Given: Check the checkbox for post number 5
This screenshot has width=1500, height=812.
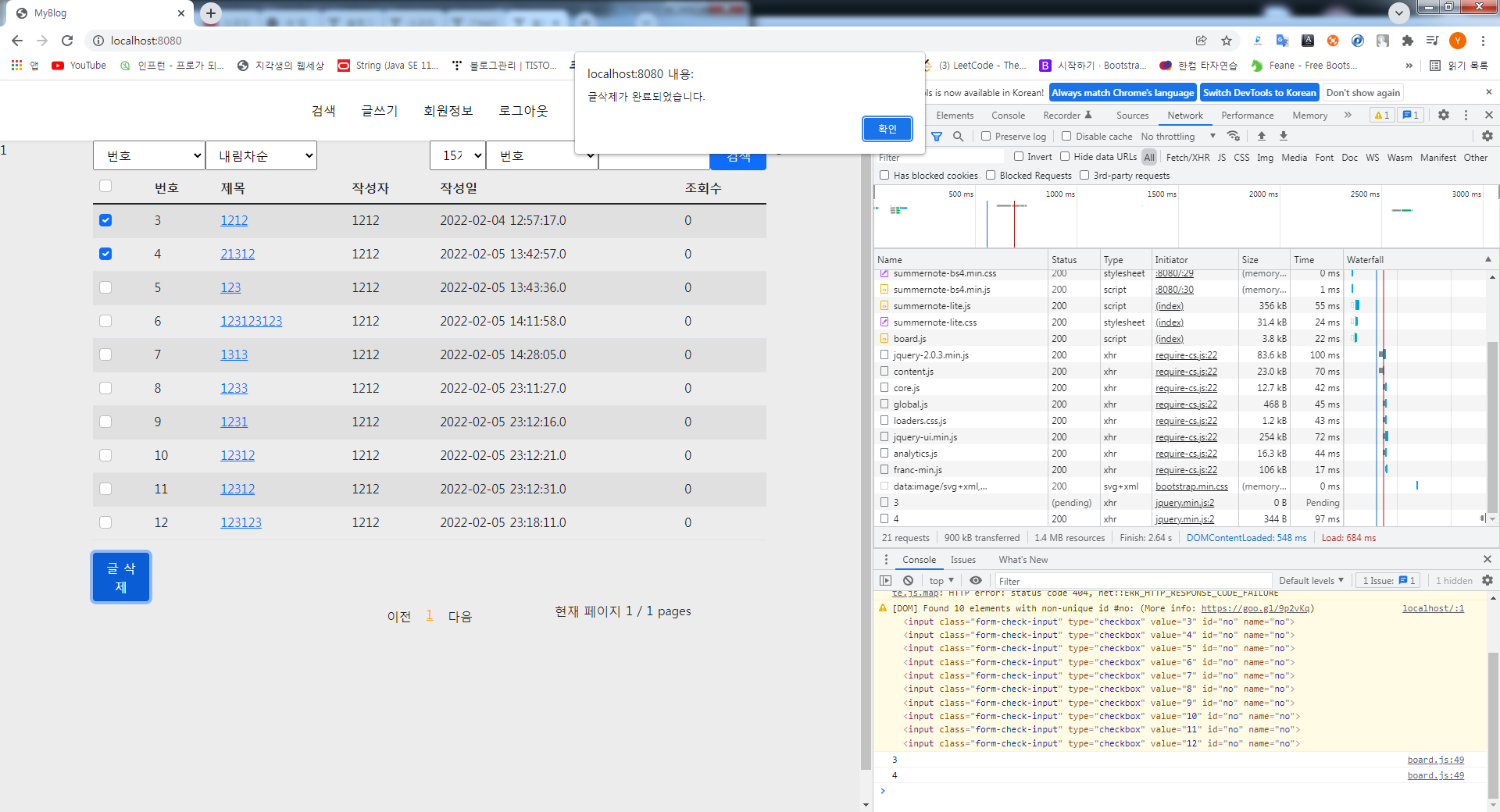Looking at the screenshot, I should pyautogui.click(x=105, y=287).
